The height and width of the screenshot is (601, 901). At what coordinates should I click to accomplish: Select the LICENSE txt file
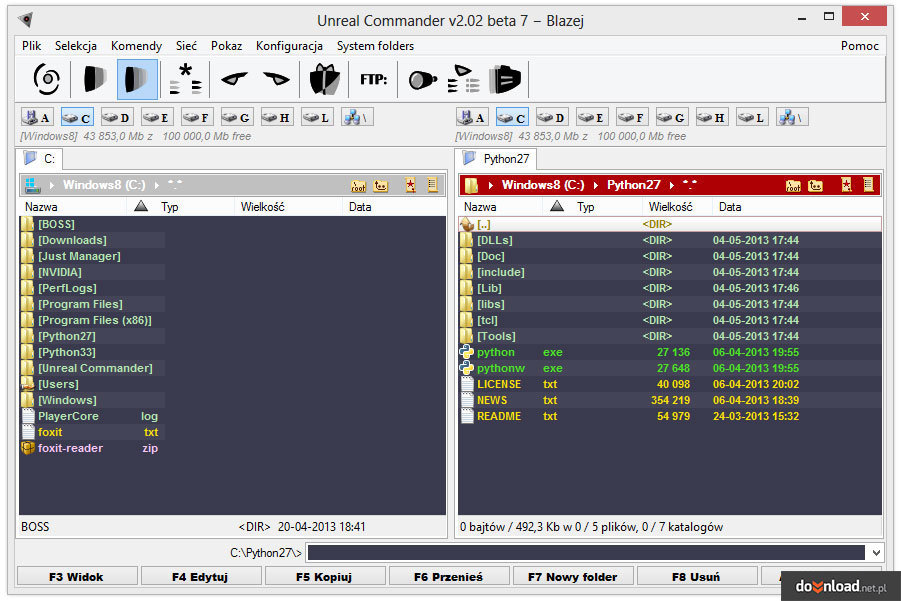(x=670, y=384)
